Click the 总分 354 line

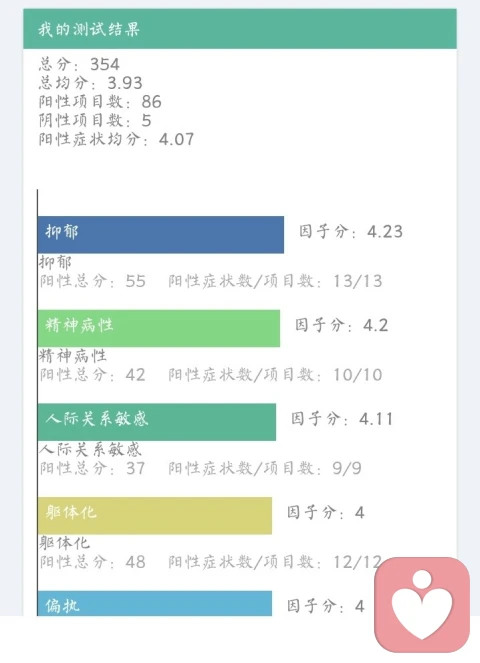tap(80, 64)
